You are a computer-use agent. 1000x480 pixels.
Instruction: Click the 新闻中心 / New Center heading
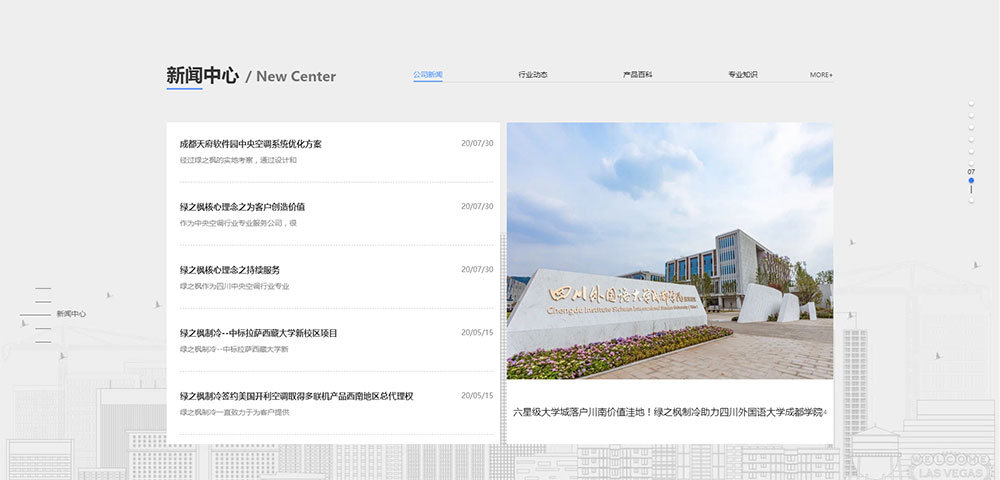(x=251, y=76)
